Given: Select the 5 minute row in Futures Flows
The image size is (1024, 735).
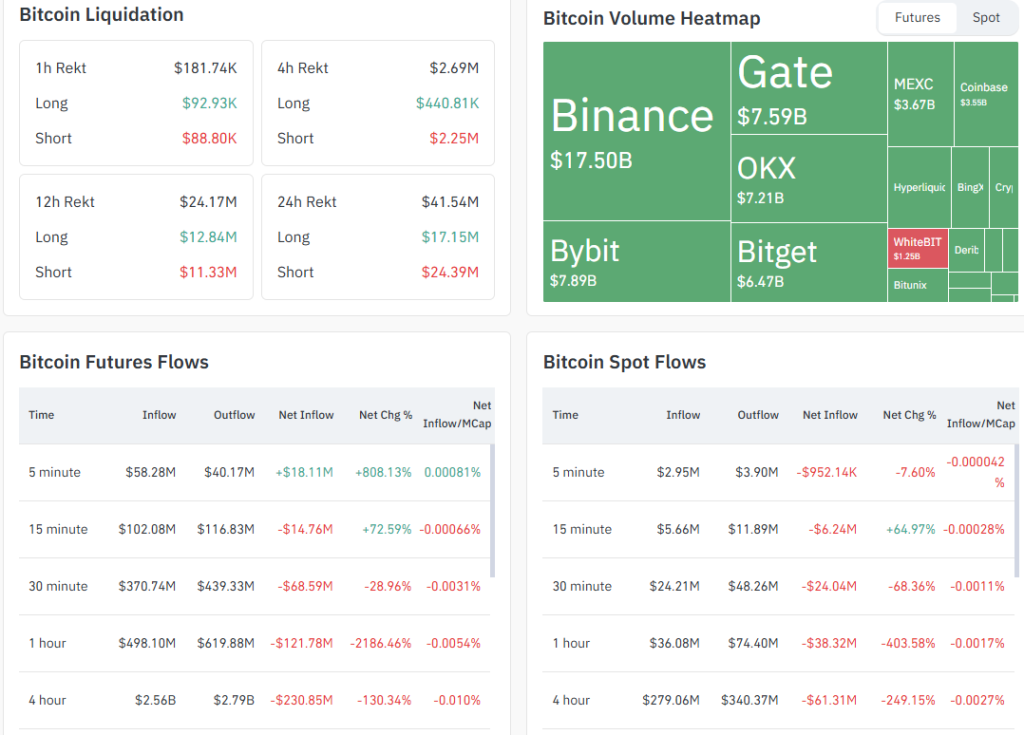Looking at the screenshot, I should 54,472.
